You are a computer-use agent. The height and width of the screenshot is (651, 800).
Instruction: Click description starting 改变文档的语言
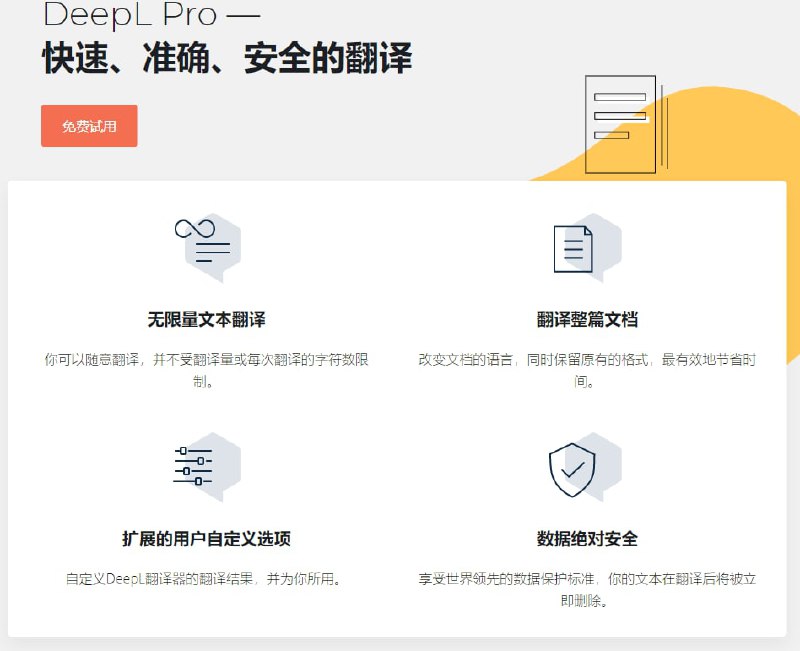click(x=587, y=370)
